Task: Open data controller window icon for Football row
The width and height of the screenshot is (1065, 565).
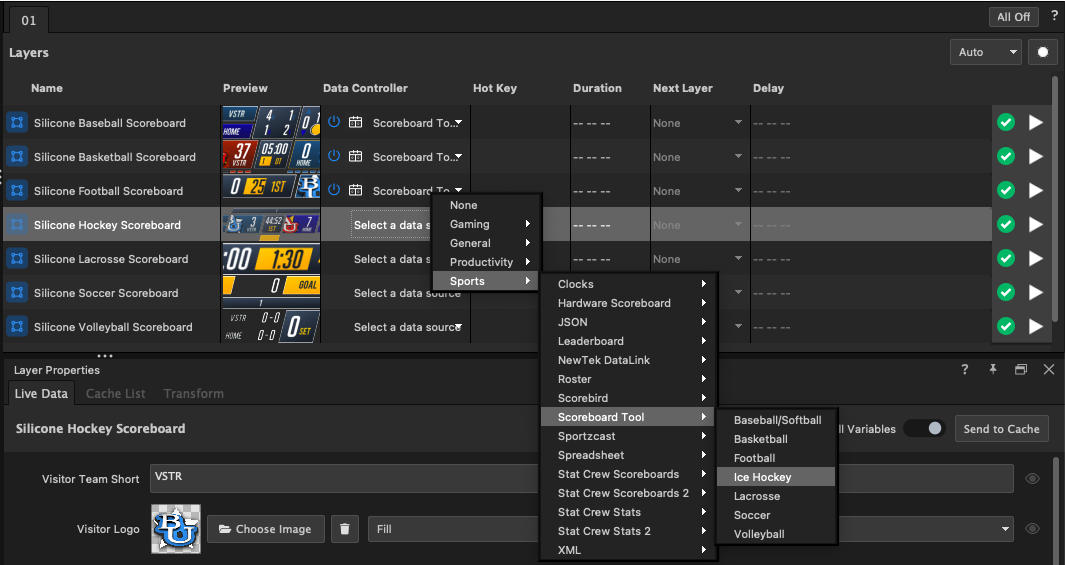Action: click(x=355, y=190)
